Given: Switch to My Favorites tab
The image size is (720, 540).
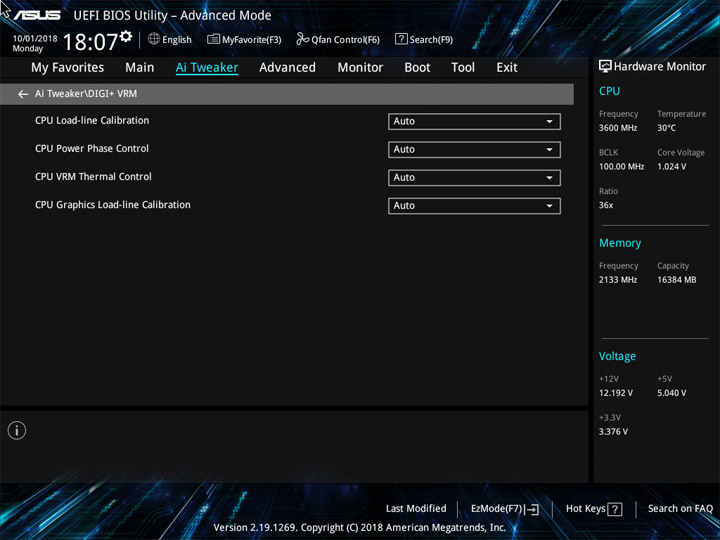Looking at the screenshot, I should coord(68,68).
